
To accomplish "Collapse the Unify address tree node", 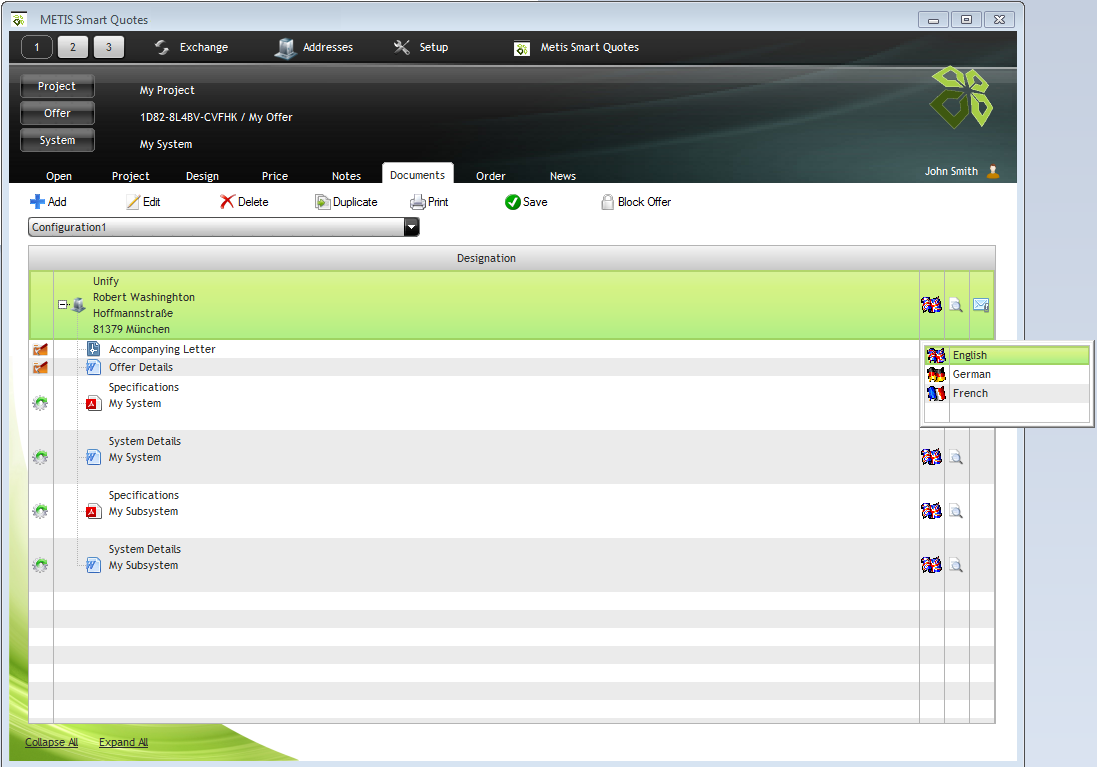I will coord(62,304).
